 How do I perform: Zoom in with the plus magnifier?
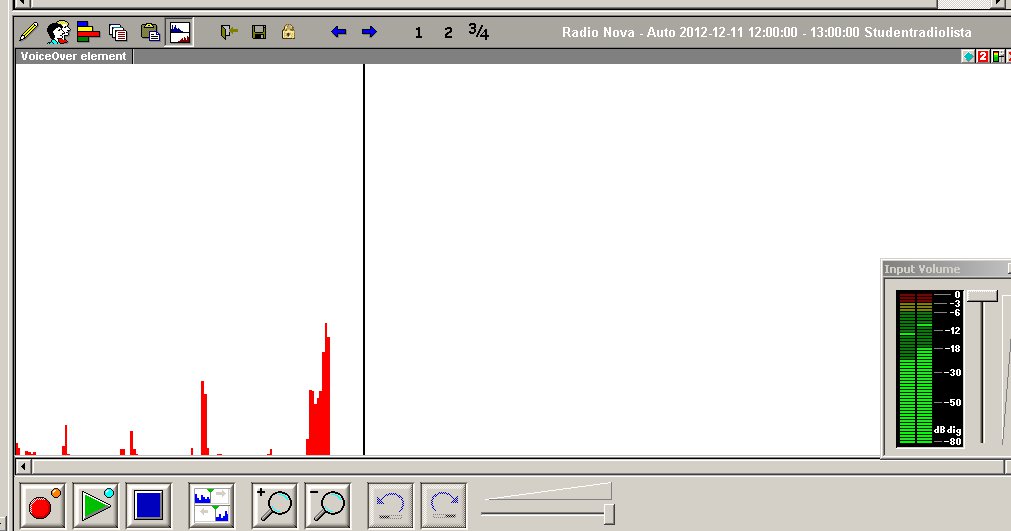pos(274,505)
